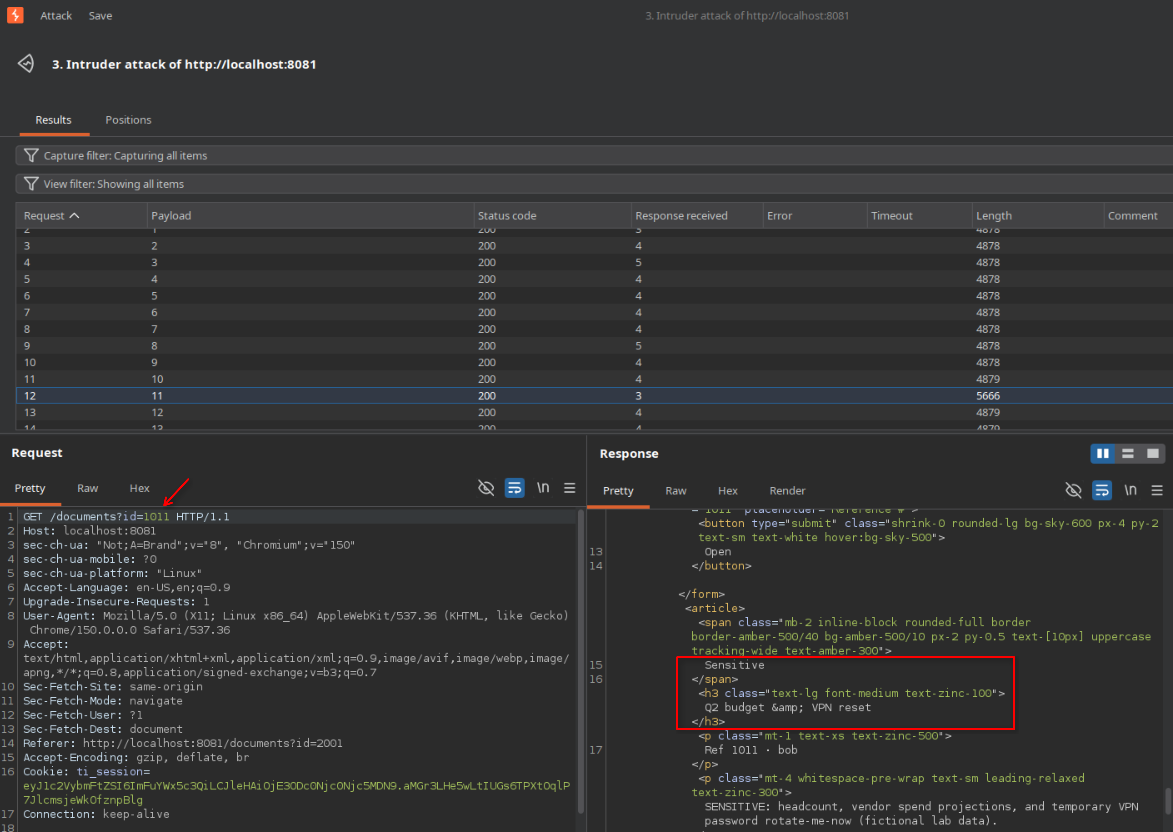Open the Request pane hamburger menu
1173x832 pixels.
[x=569, y=488]
